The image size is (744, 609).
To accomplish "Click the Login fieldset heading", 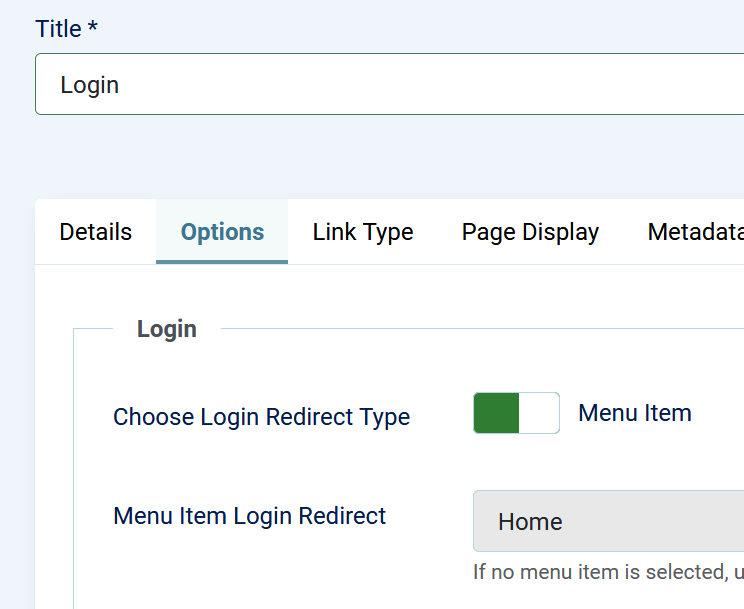I will [167, 329].
